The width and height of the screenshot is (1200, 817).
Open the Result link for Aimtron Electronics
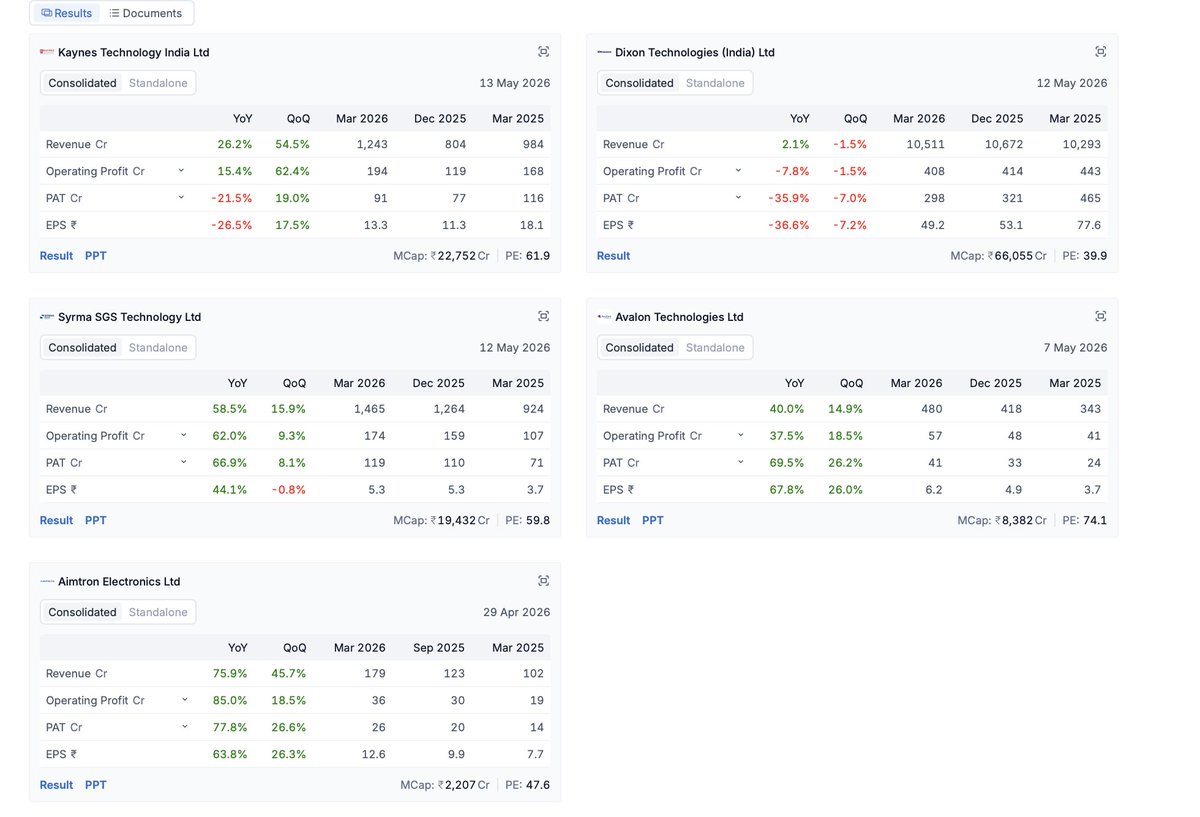coord(56,785)
